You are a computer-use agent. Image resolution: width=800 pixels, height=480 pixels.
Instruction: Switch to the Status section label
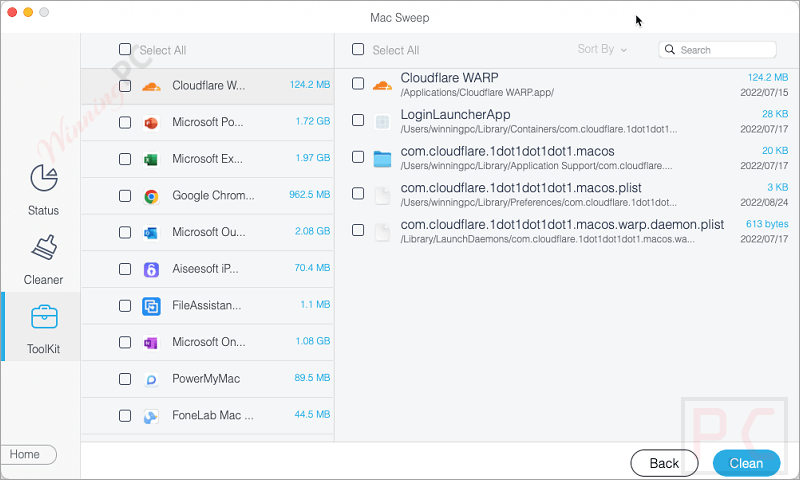43,211
